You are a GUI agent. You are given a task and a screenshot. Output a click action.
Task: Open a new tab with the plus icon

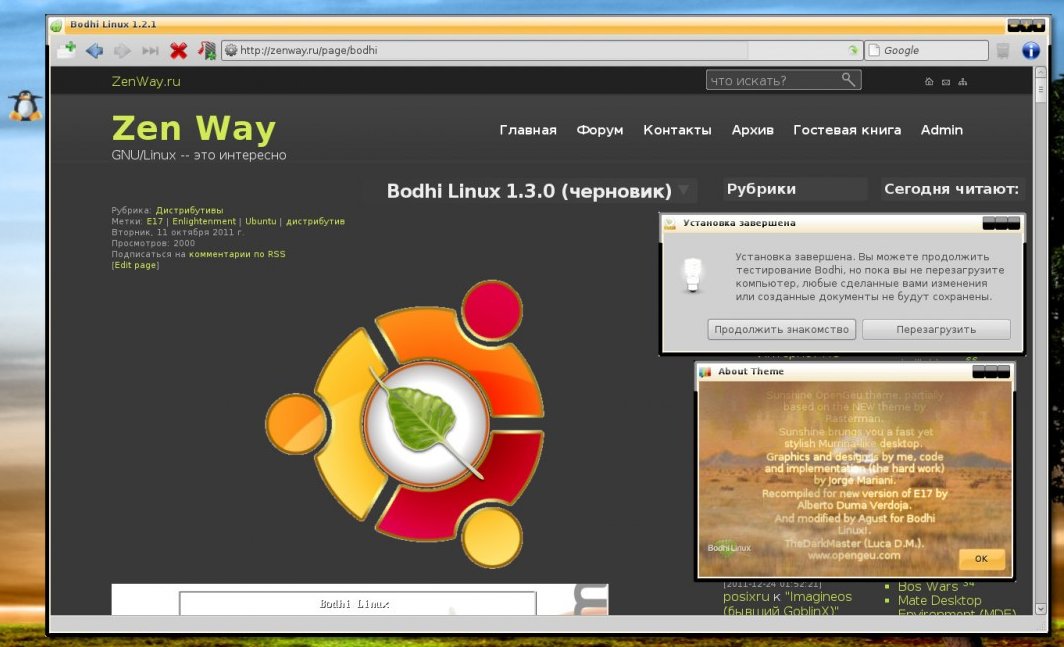[66, 50]
